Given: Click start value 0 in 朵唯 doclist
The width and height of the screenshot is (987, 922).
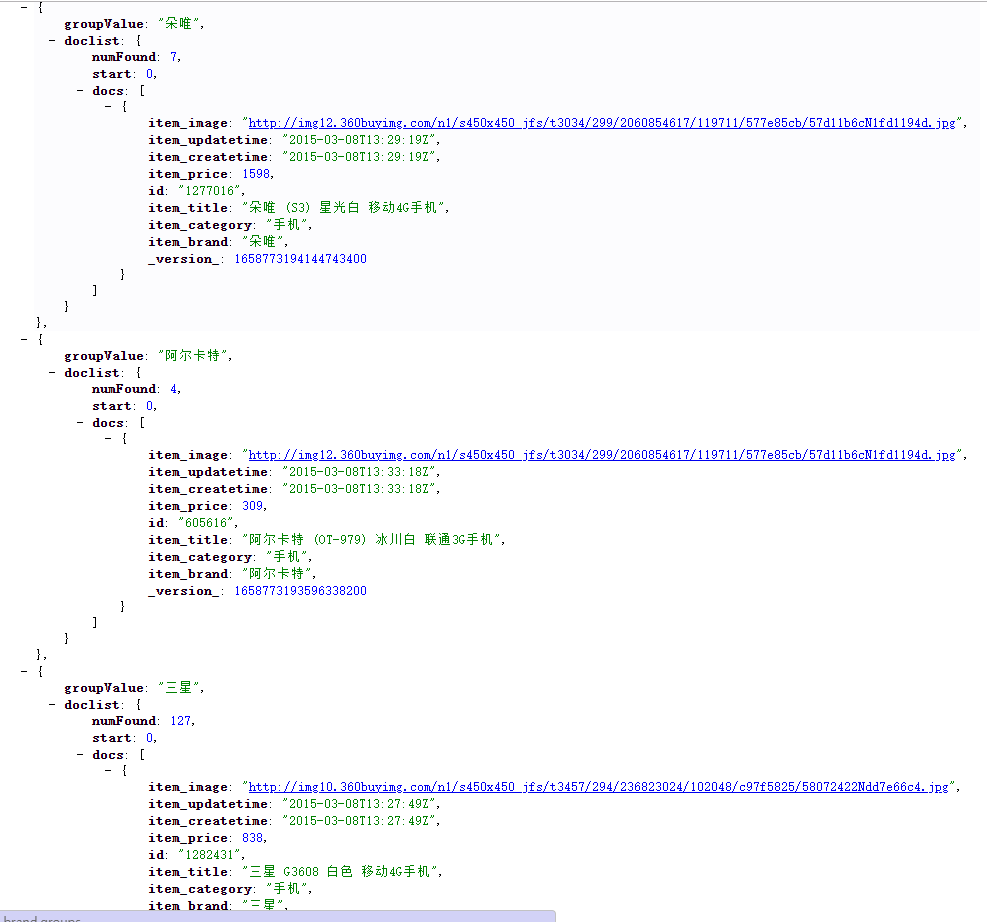Looking at the screenshot, I should pyautogui.click(x=150, y=74).
